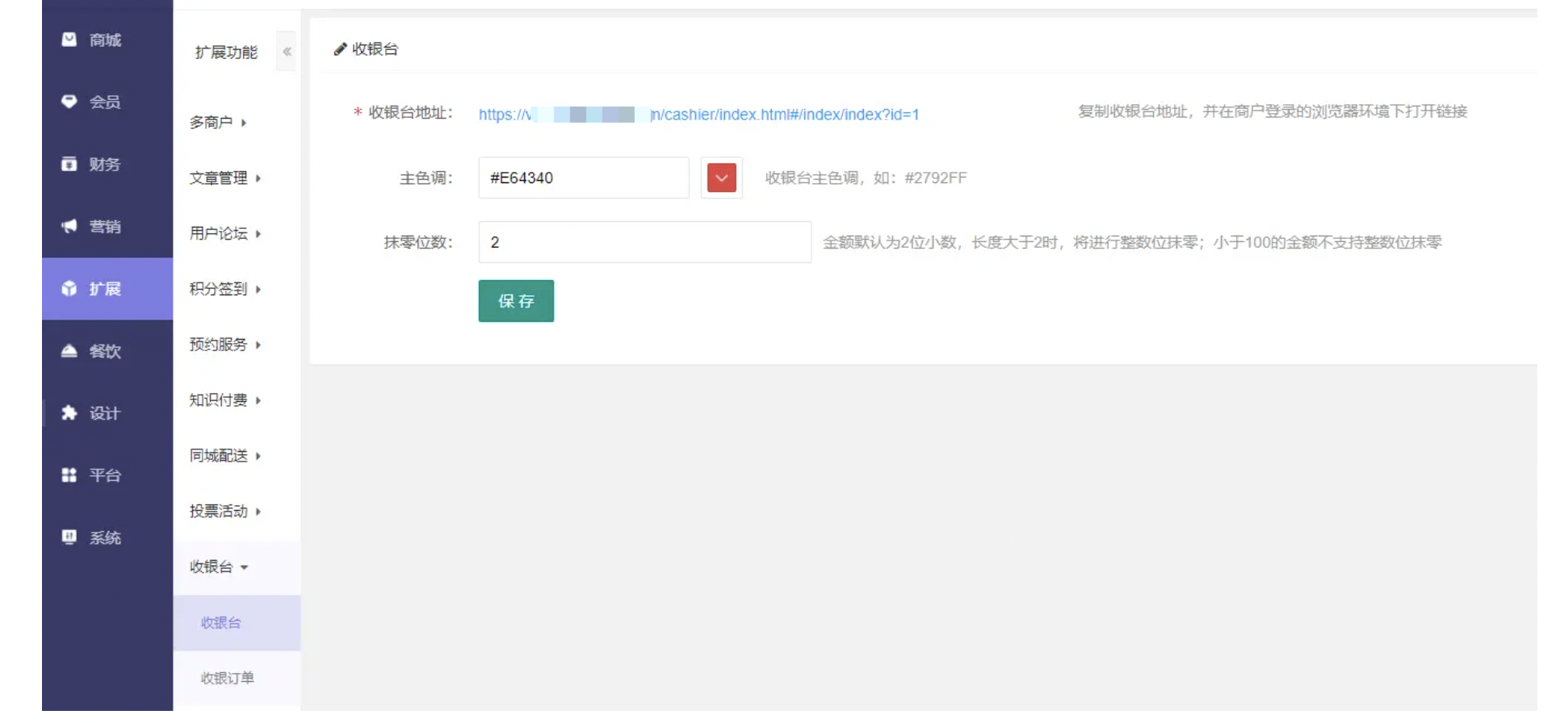The width and height of the screenshot is (1568, 723).
Task: Open the red color picker swatch
Action: click(x=722, y=178)
